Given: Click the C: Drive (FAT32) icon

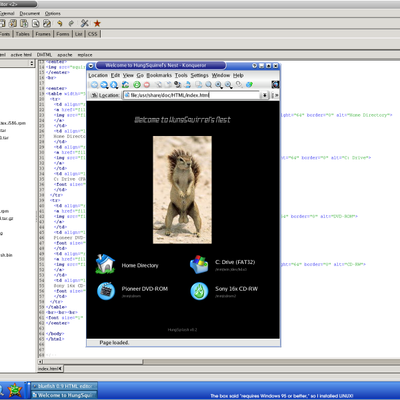Looking at the screenshot, I should (x=199, y=264).
